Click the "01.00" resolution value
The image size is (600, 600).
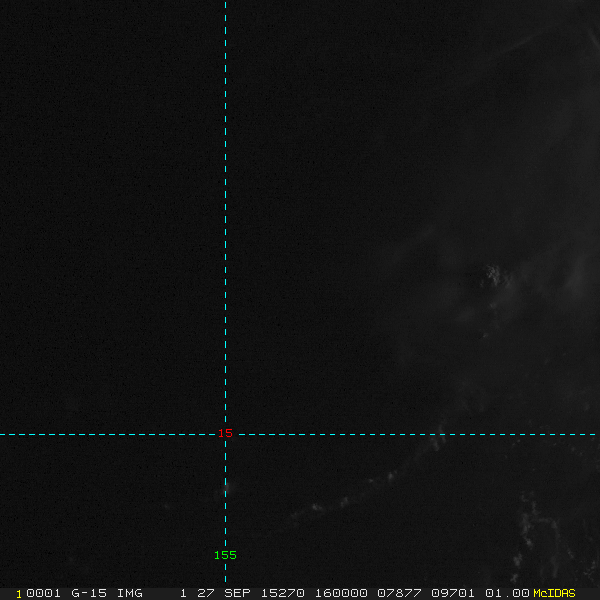[507, 593]
